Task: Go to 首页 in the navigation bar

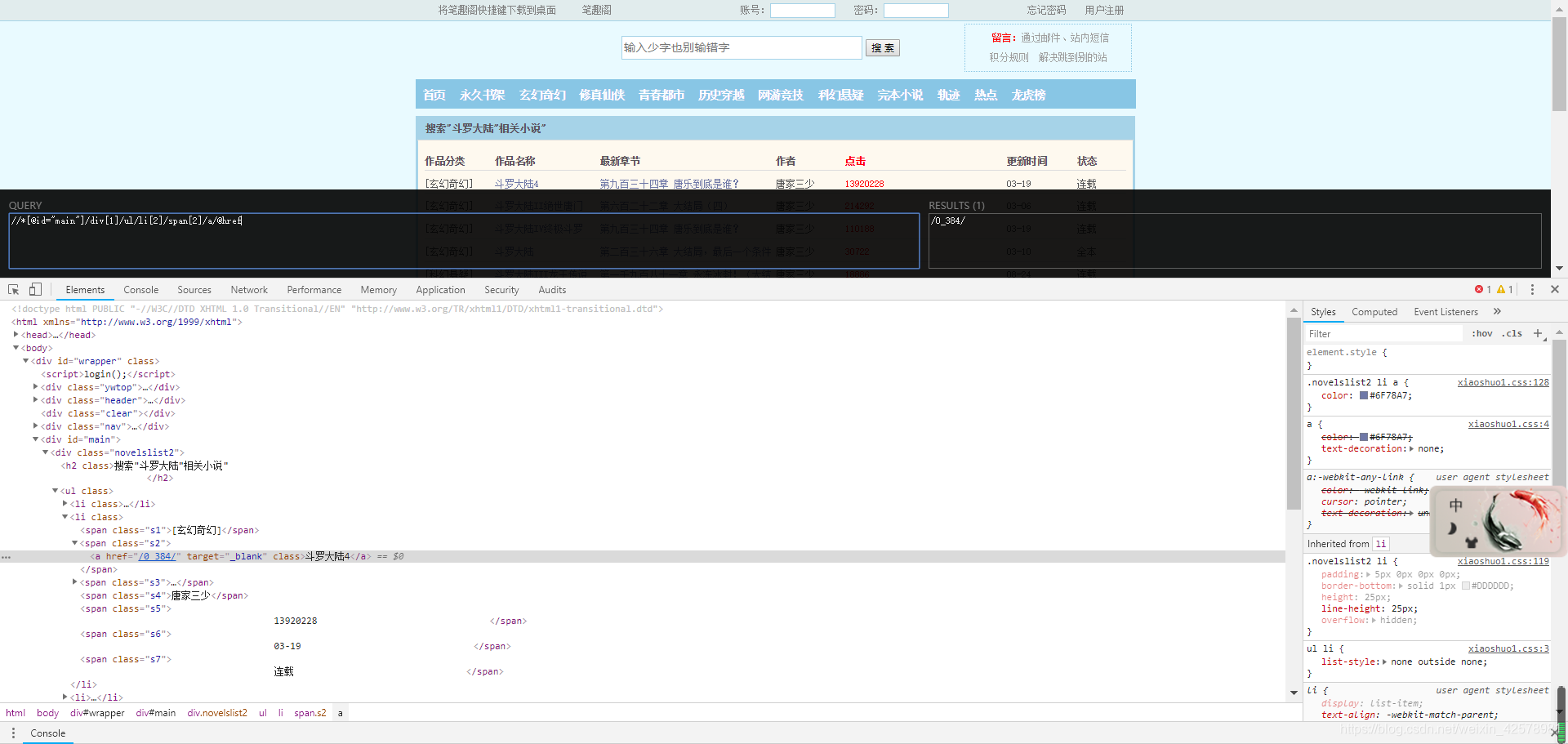Action: (x=434, y=95)
